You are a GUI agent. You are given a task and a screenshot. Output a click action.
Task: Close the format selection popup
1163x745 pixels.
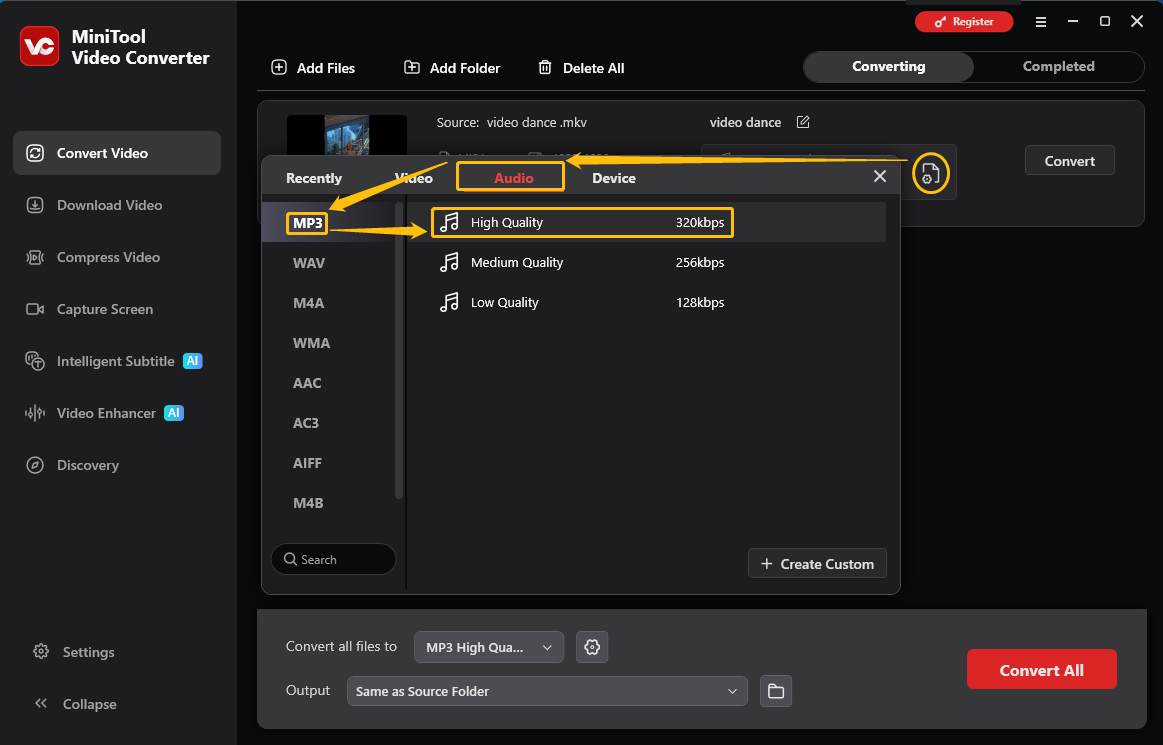(880, 176)
